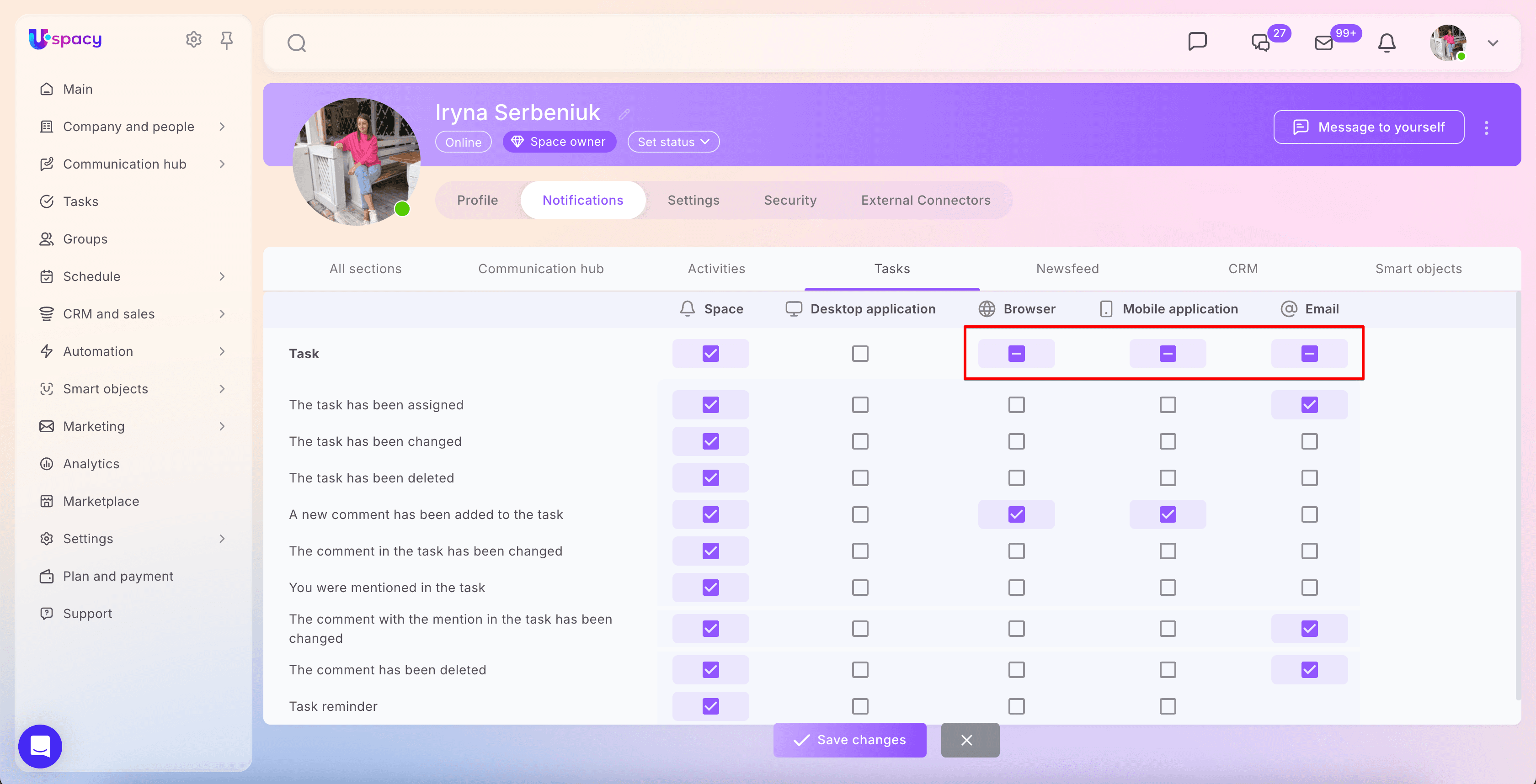Open the support chat widget bubble
The width and height of the screenshot is (1536, 784).
(41, 746)
